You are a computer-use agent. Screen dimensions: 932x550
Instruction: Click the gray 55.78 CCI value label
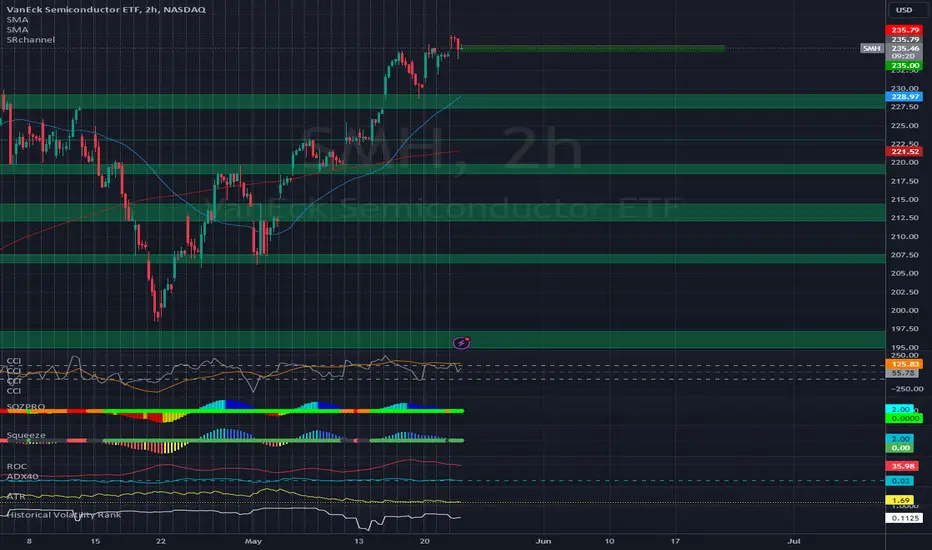pos(903,373)
